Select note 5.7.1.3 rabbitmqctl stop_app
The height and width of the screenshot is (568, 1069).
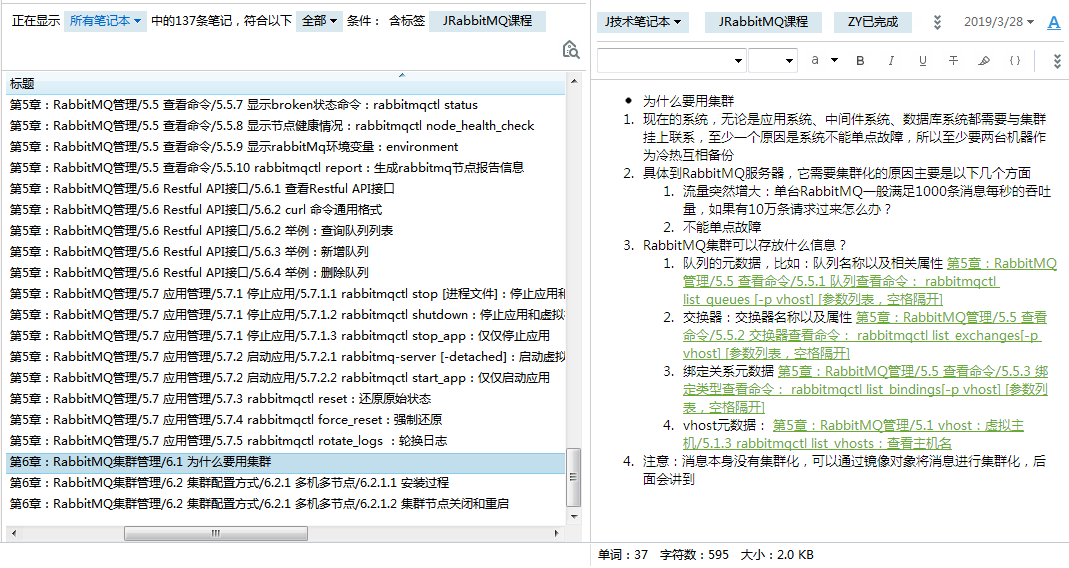point(286,336)
